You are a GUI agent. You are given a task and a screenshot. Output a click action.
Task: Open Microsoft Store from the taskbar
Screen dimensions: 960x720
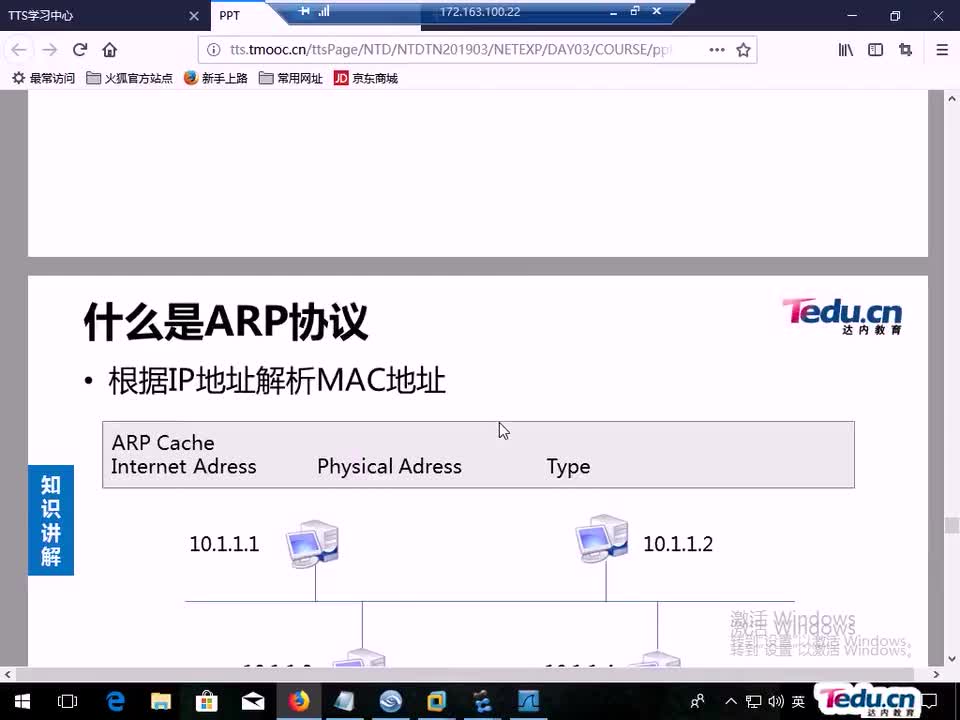pos(207,701)
